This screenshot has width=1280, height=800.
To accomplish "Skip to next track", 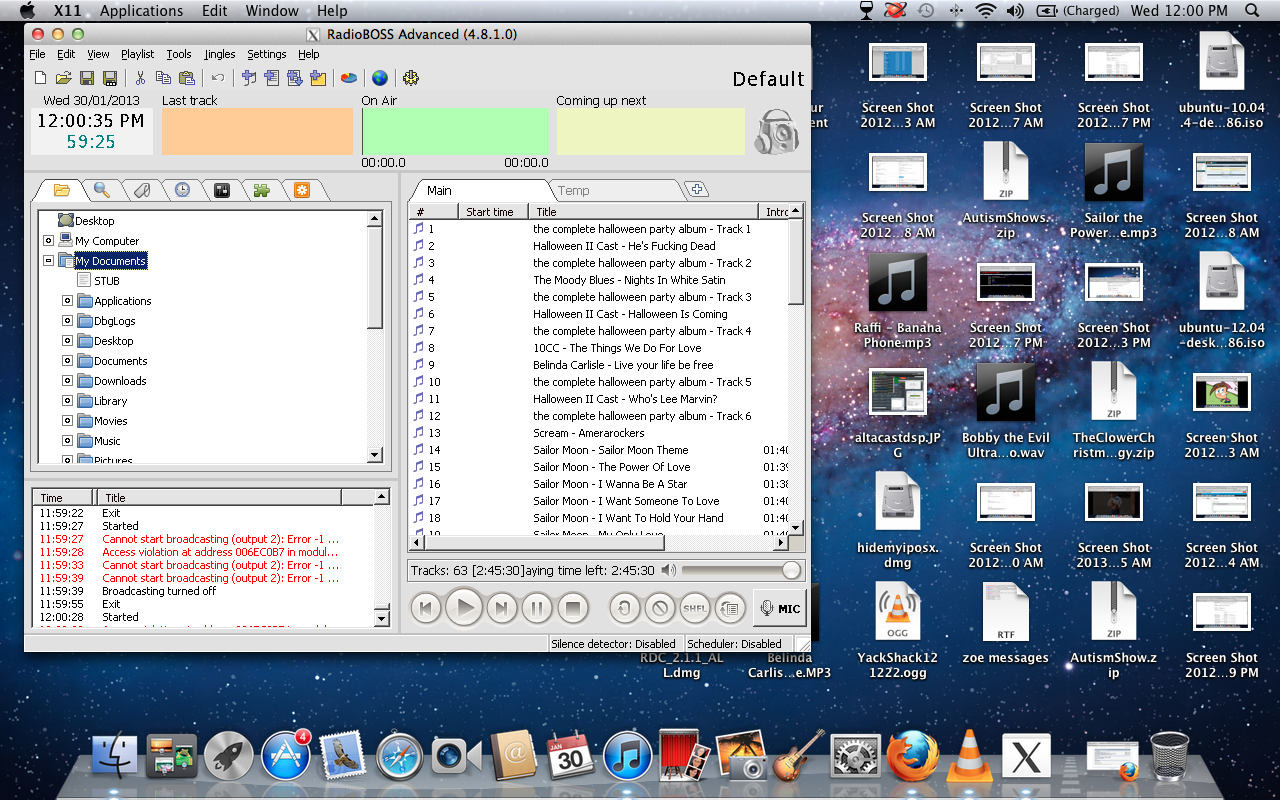I will [x=502, y=607].
